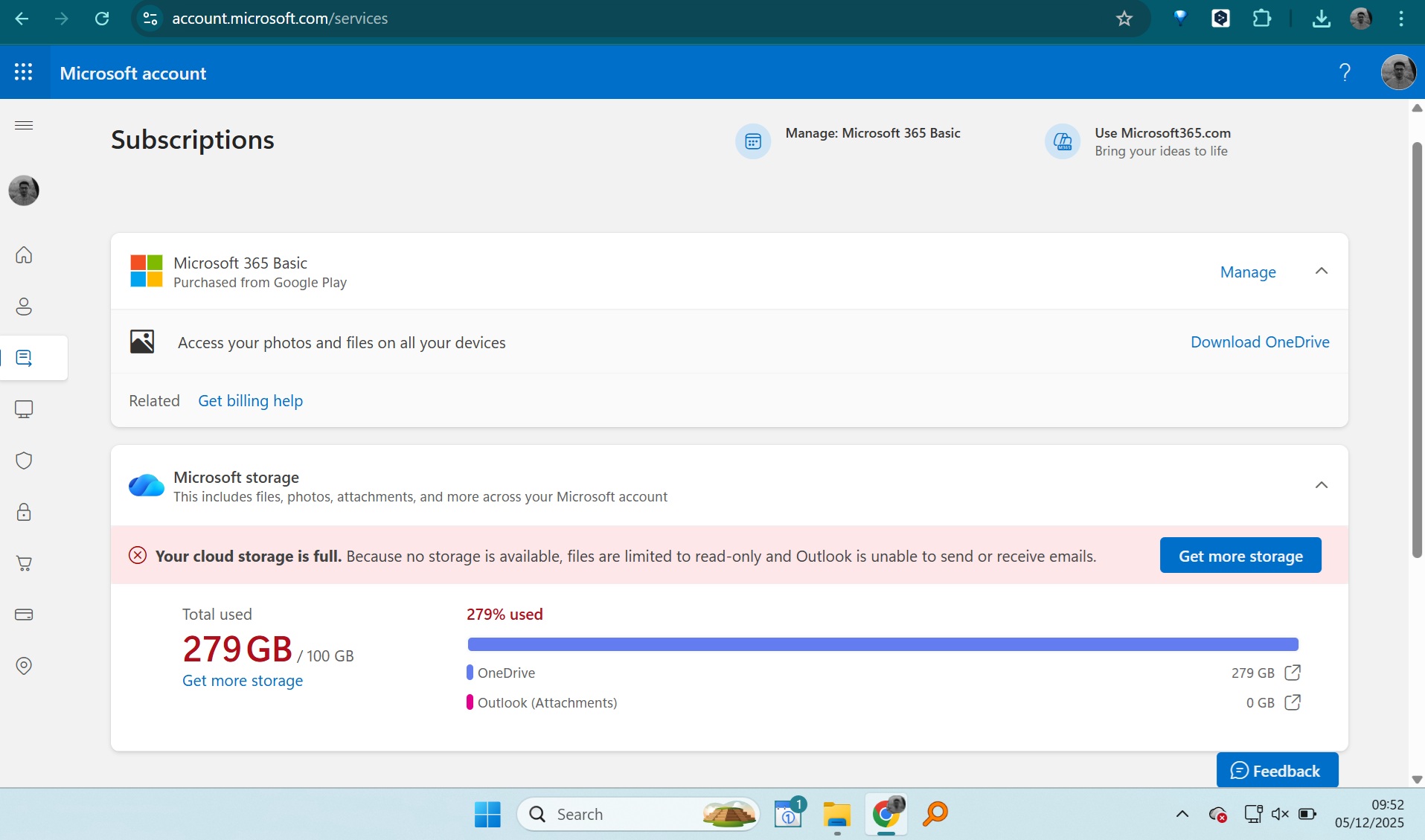Click the Chrome taskbar icon
The height and width of the screenshot is (840, 1425).
886,814
